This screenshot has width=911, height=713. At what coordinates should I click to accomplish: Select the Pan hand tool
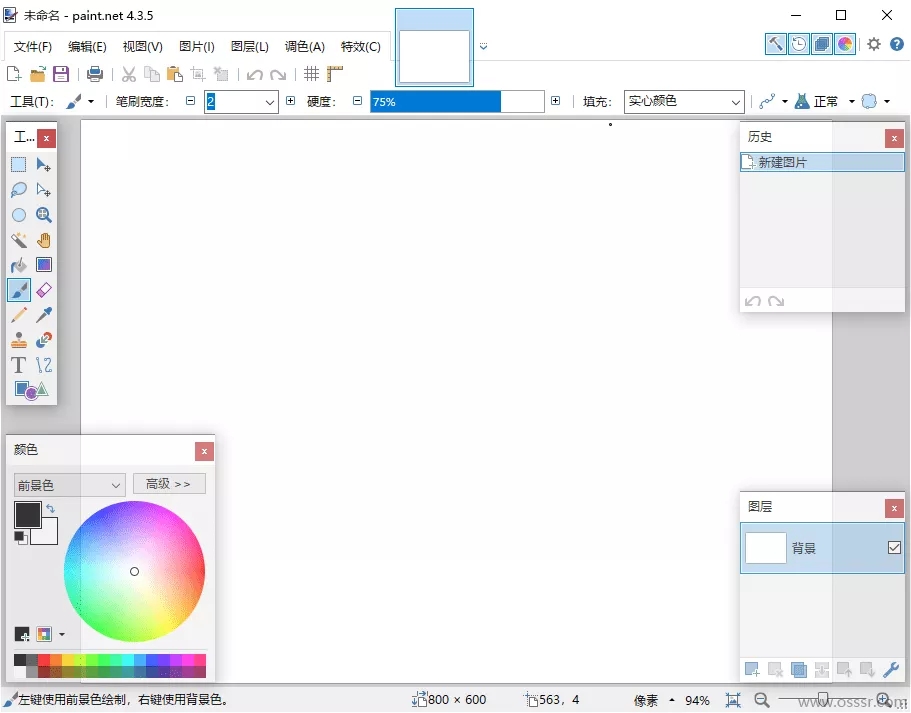point(44,240)
